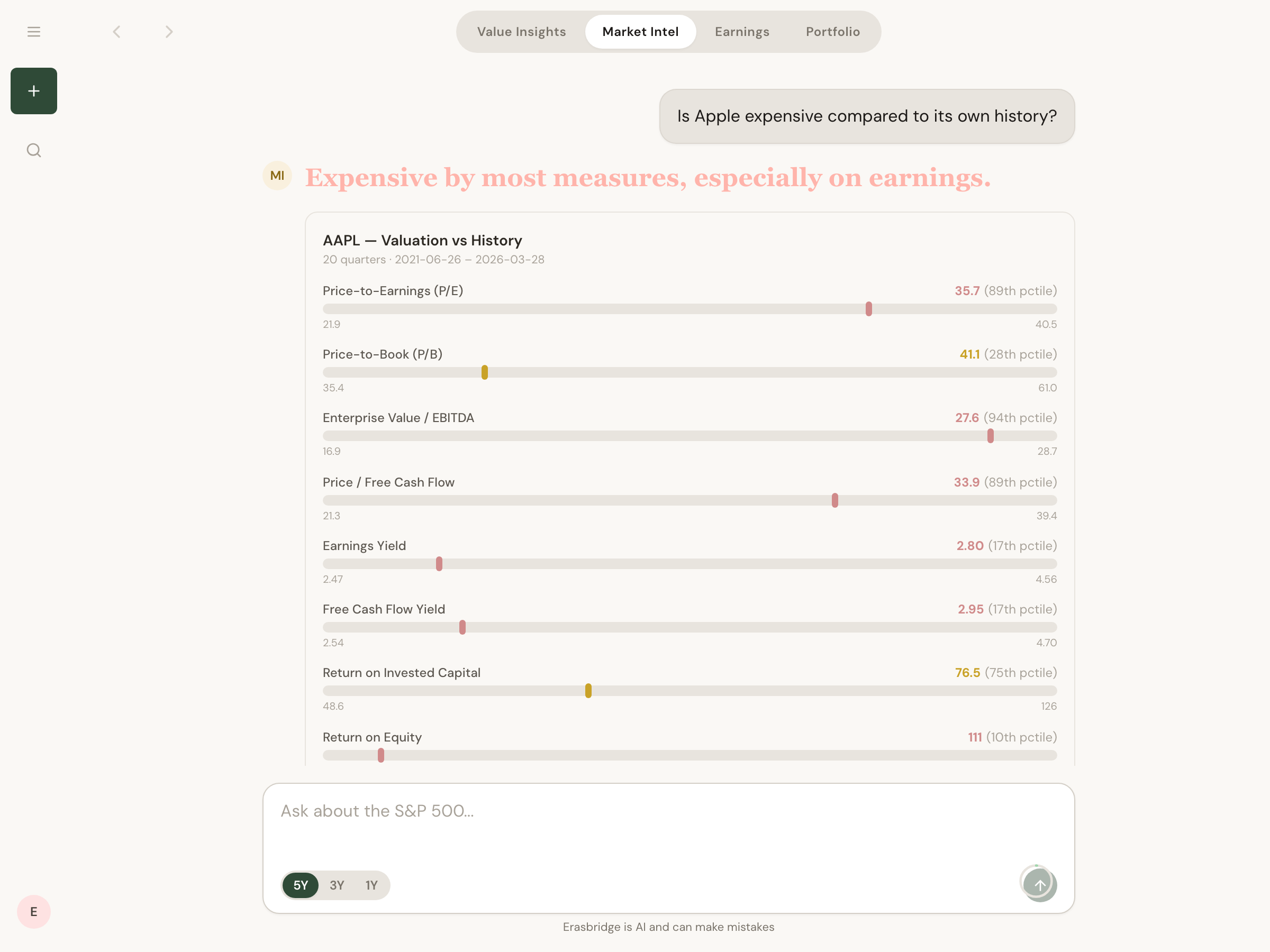
Task: Click the 'Price / Free Cash Flow' label
Action: (x=389, y=482)
